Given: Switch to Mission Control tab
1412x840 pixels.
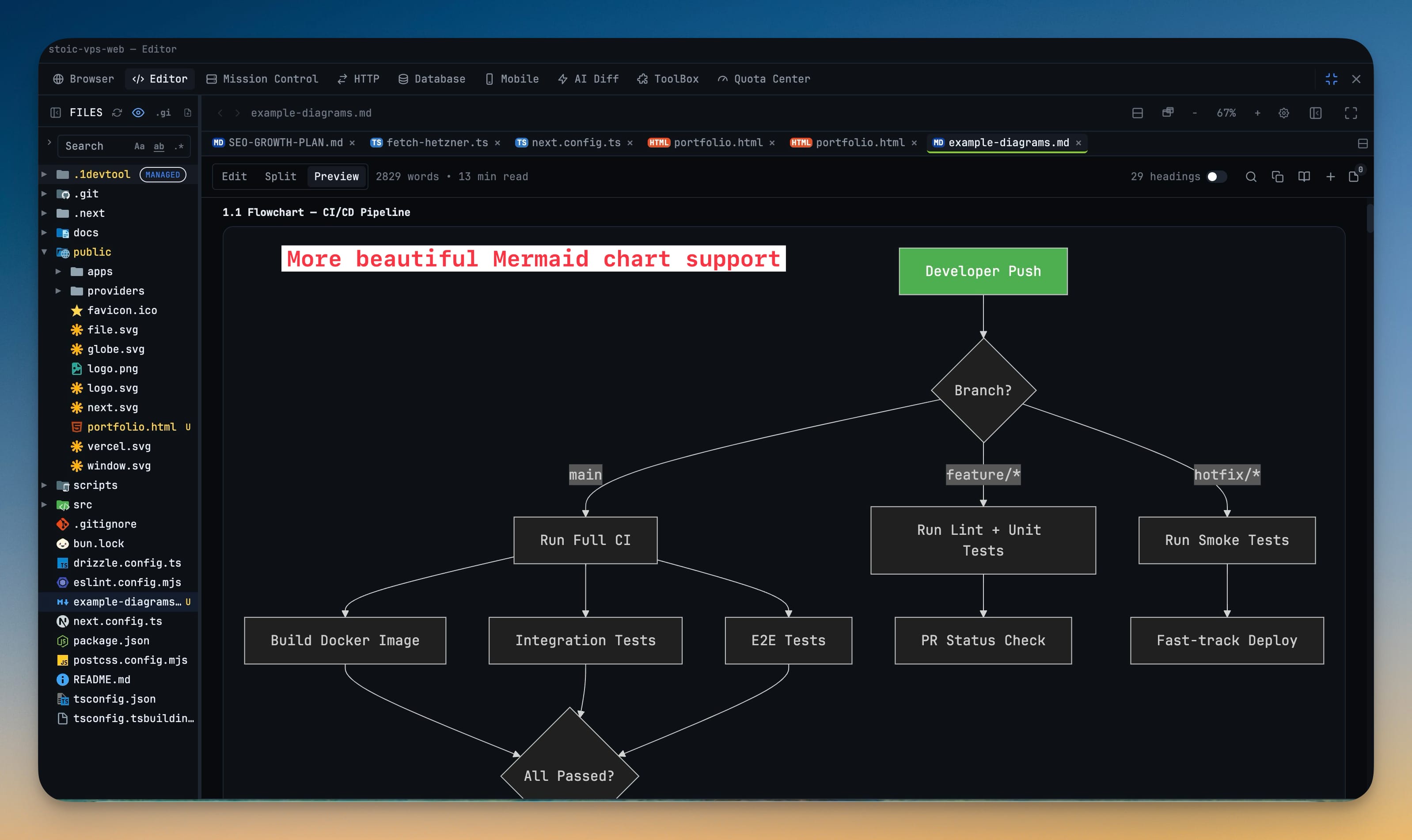Looking at the screenshot, I should click(x=262, y=79).
